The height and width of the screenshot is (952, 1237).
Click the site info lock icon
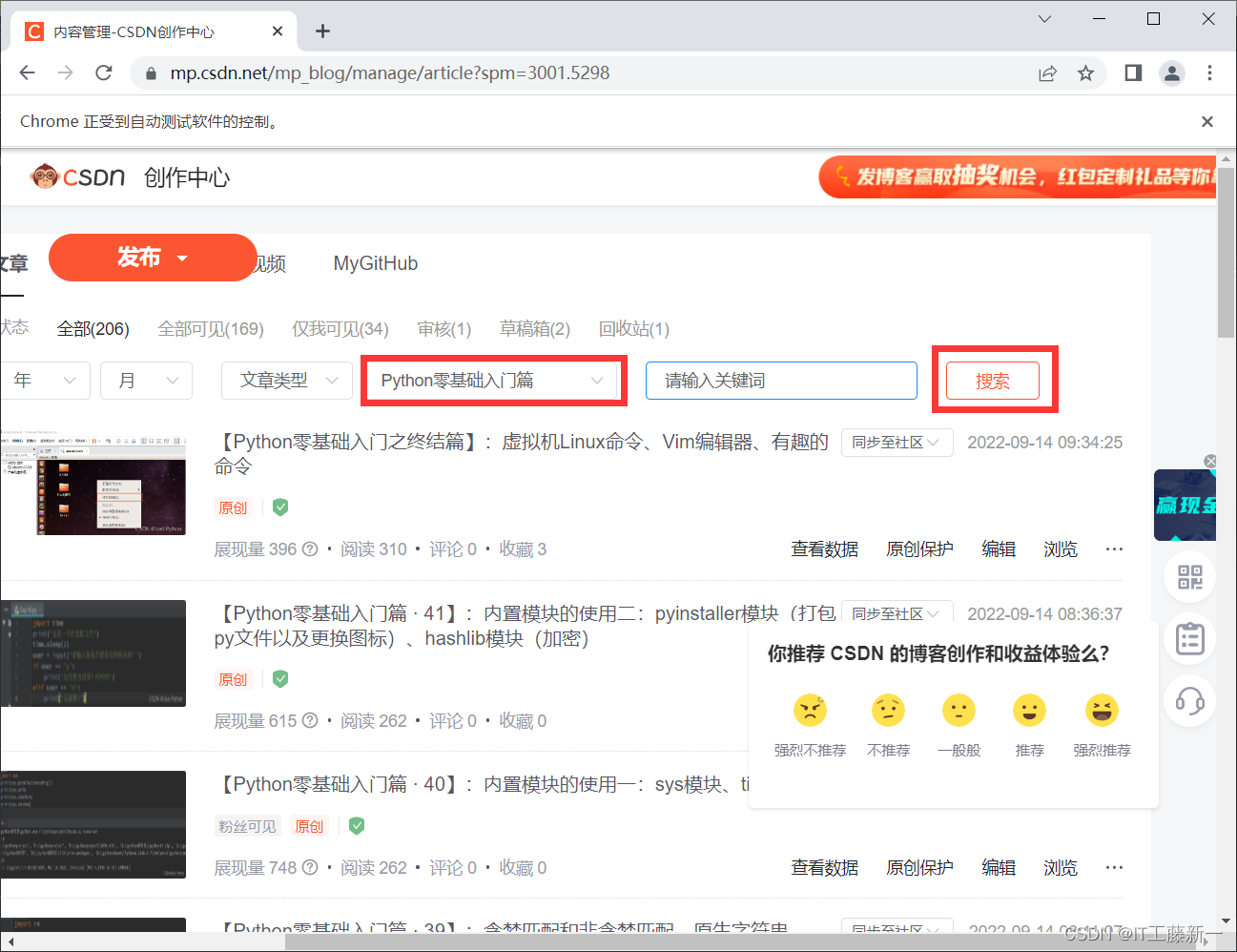coord(150,73)
